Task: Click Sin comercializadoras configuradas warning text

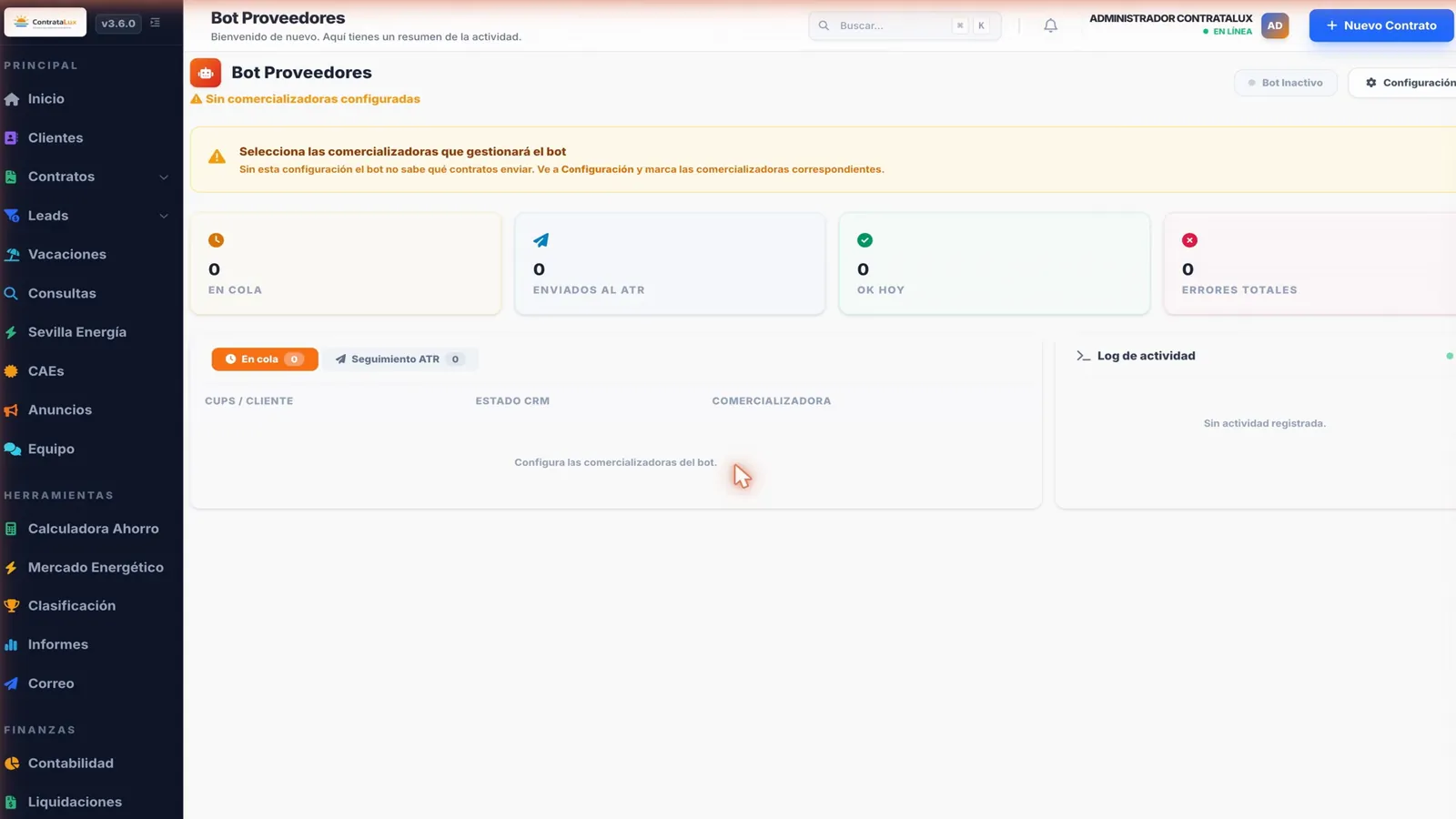Action: coord(313,99)
